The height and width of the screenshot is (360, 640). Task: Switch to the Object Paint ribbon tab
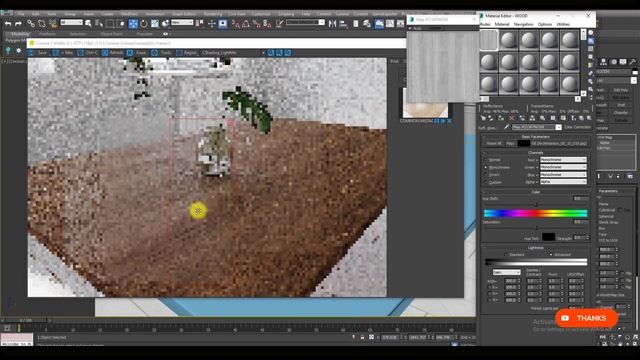pyautogui.click(x=111, y=34)
